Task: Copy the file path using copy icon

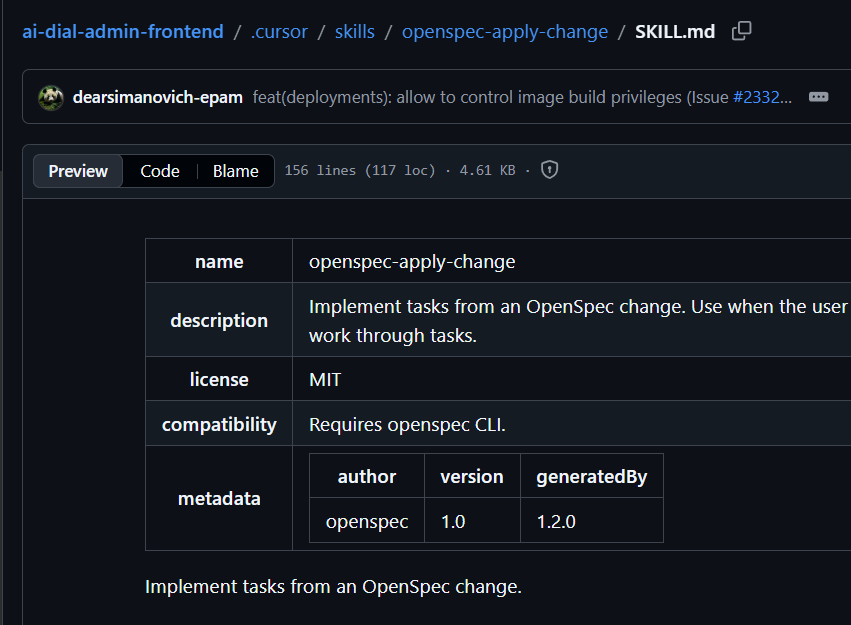Action: [x=741, y=31]
